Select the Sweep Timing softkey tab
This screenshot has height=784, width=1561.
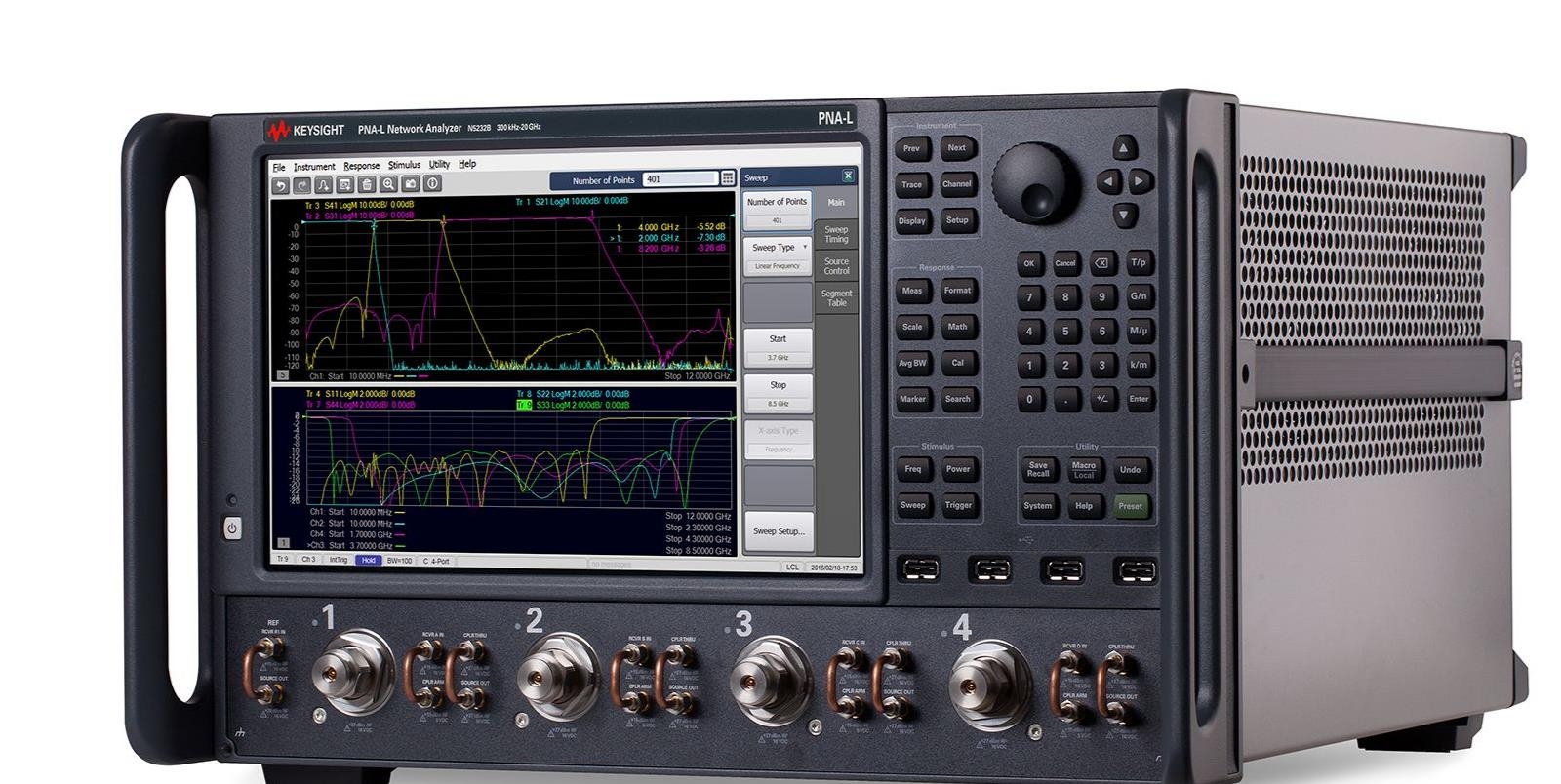click(x=836, y=234)
